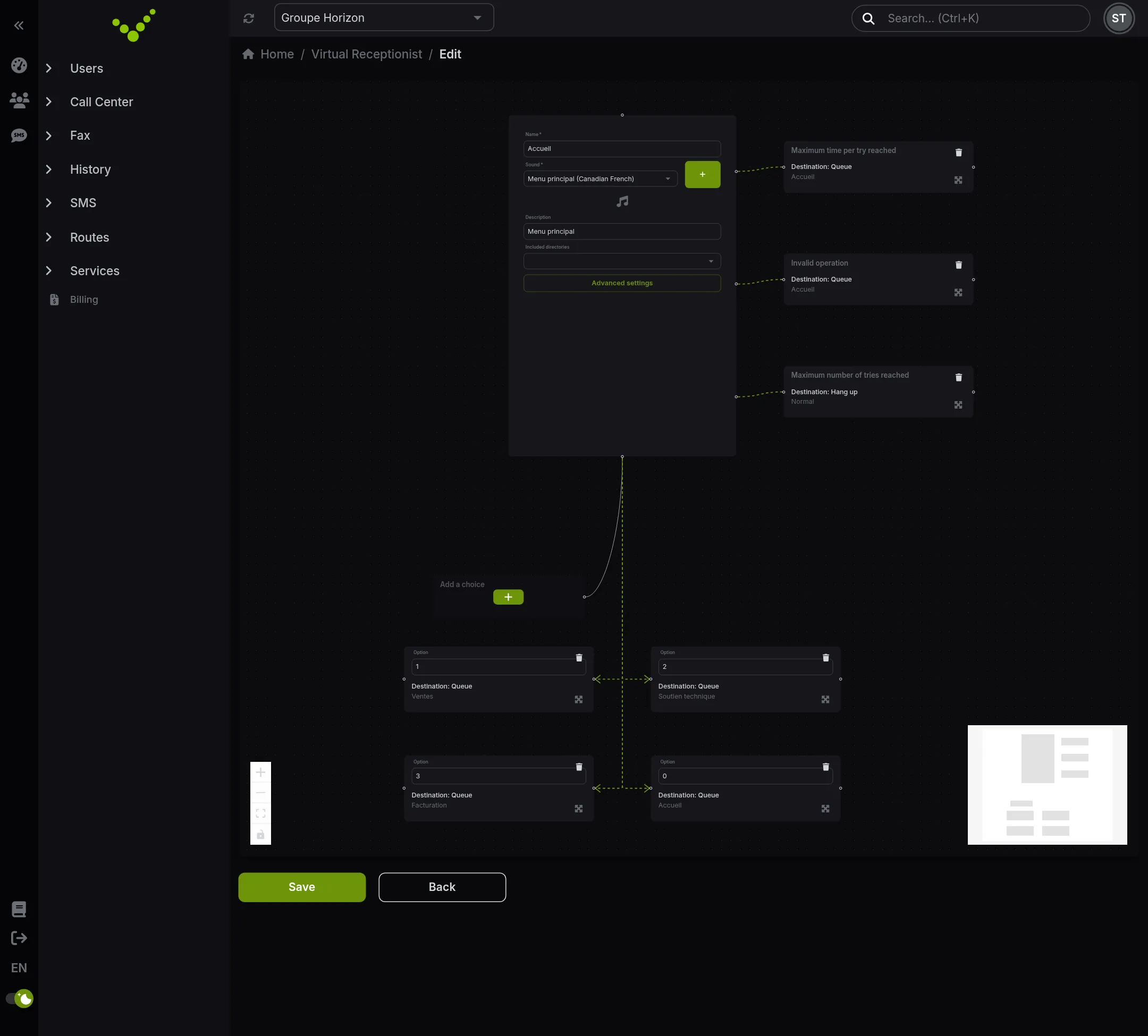
Task: Go to Virtual Receptionist breadcrumb
Action: [x=366, y=54]
